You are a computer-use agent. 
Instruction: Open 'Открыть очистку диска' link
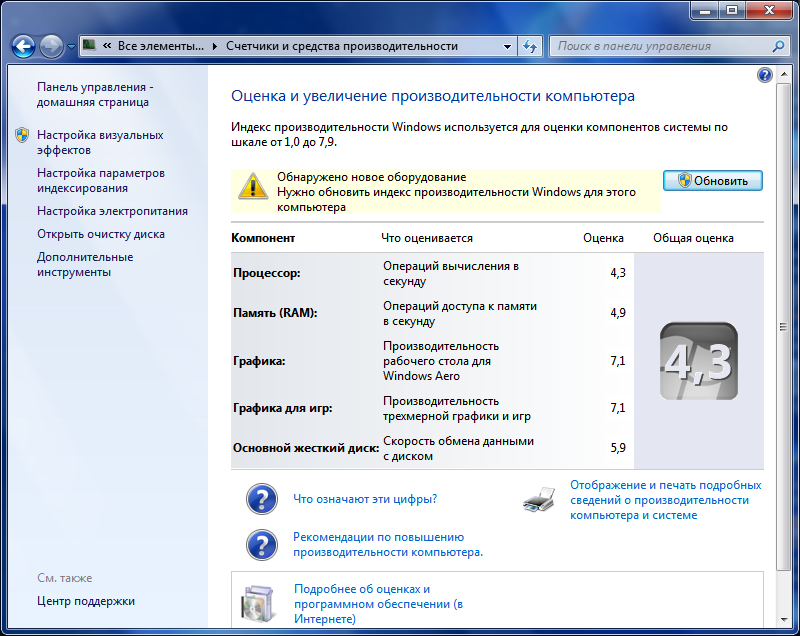tap(101, 234)
